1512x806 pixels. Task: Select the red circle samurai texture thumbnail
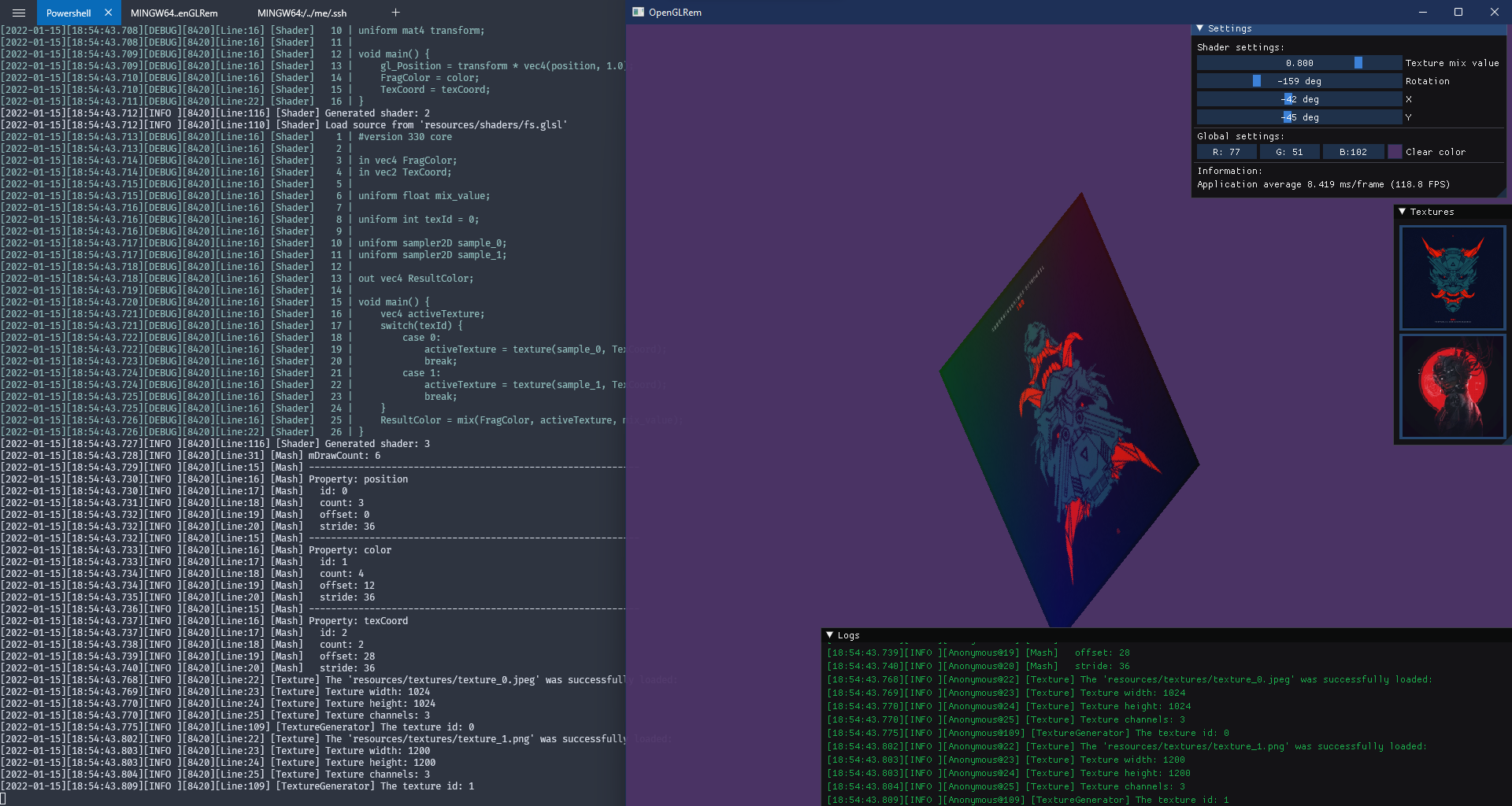pyautogui.click(x=1452, y=386)
